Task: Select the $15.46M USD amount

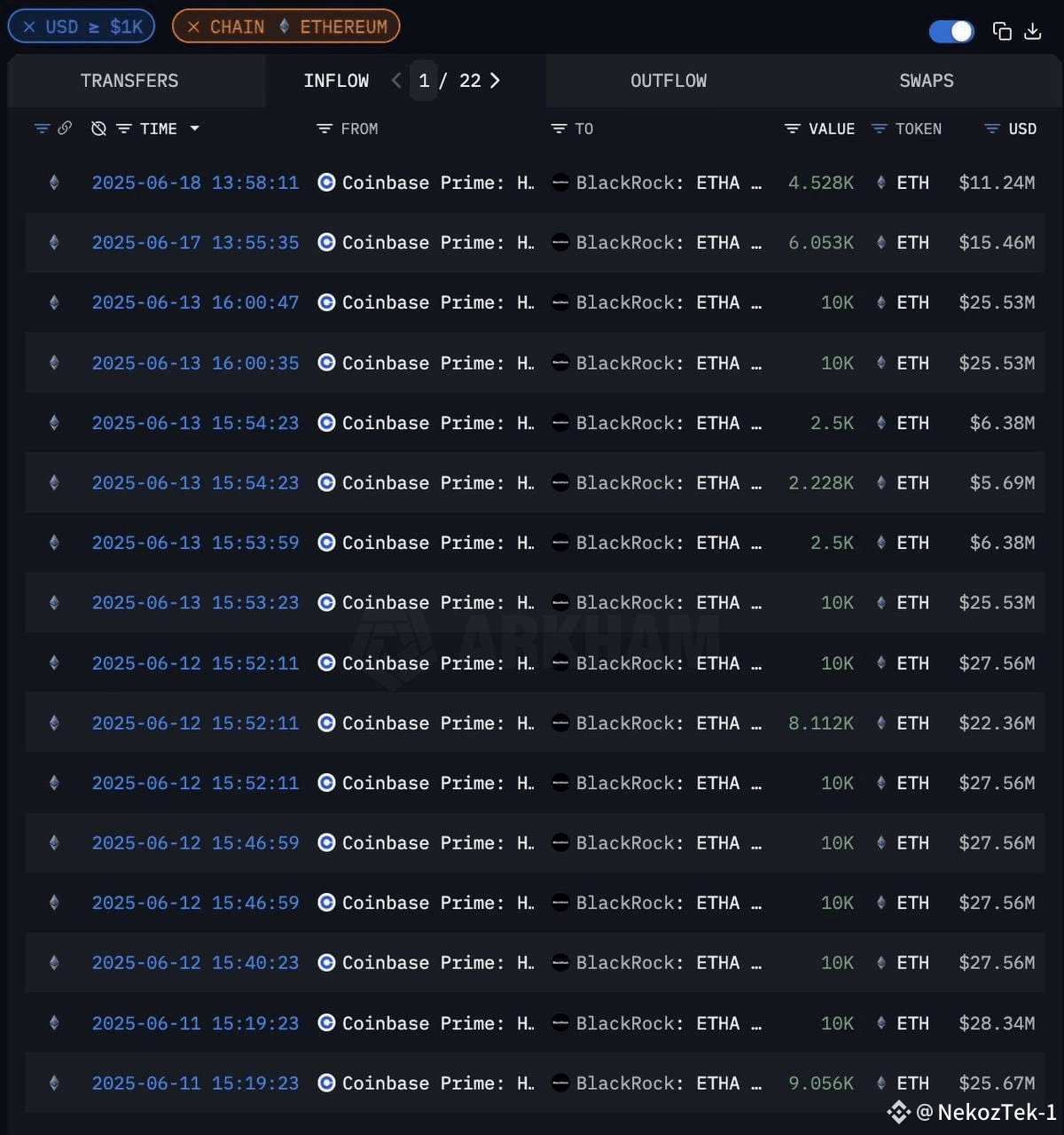Action: tap(997, 242)
